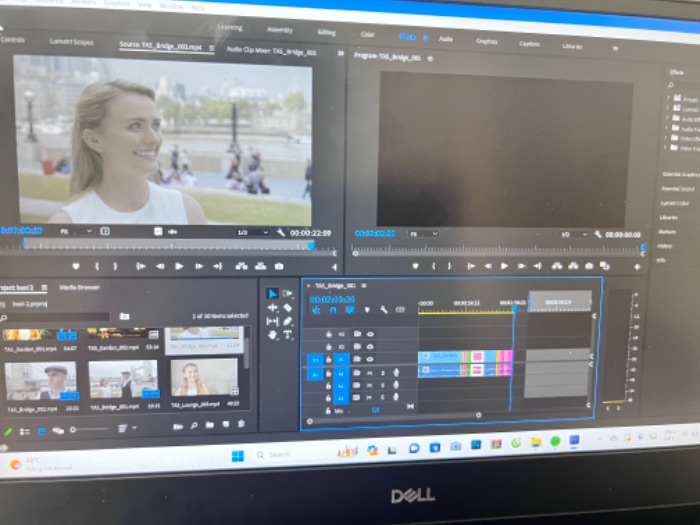Toggle V2 track output eye icon
This screenshot has height=525, width=700.
[370, 346]
